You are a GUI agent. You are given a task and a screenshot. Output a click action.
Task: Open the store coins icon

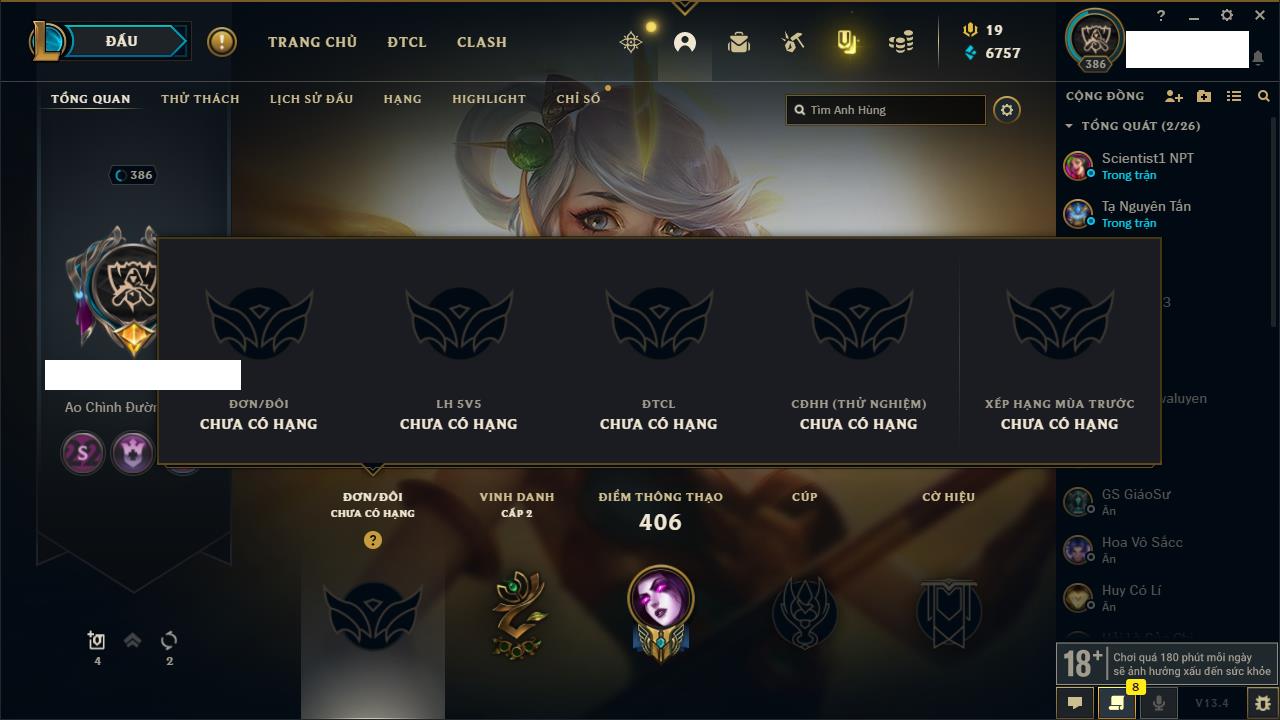[901, 42]
